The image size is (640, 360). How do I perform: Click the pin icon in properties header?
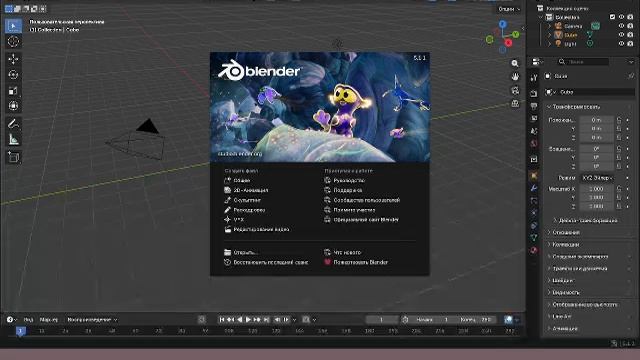coord(631,76)
